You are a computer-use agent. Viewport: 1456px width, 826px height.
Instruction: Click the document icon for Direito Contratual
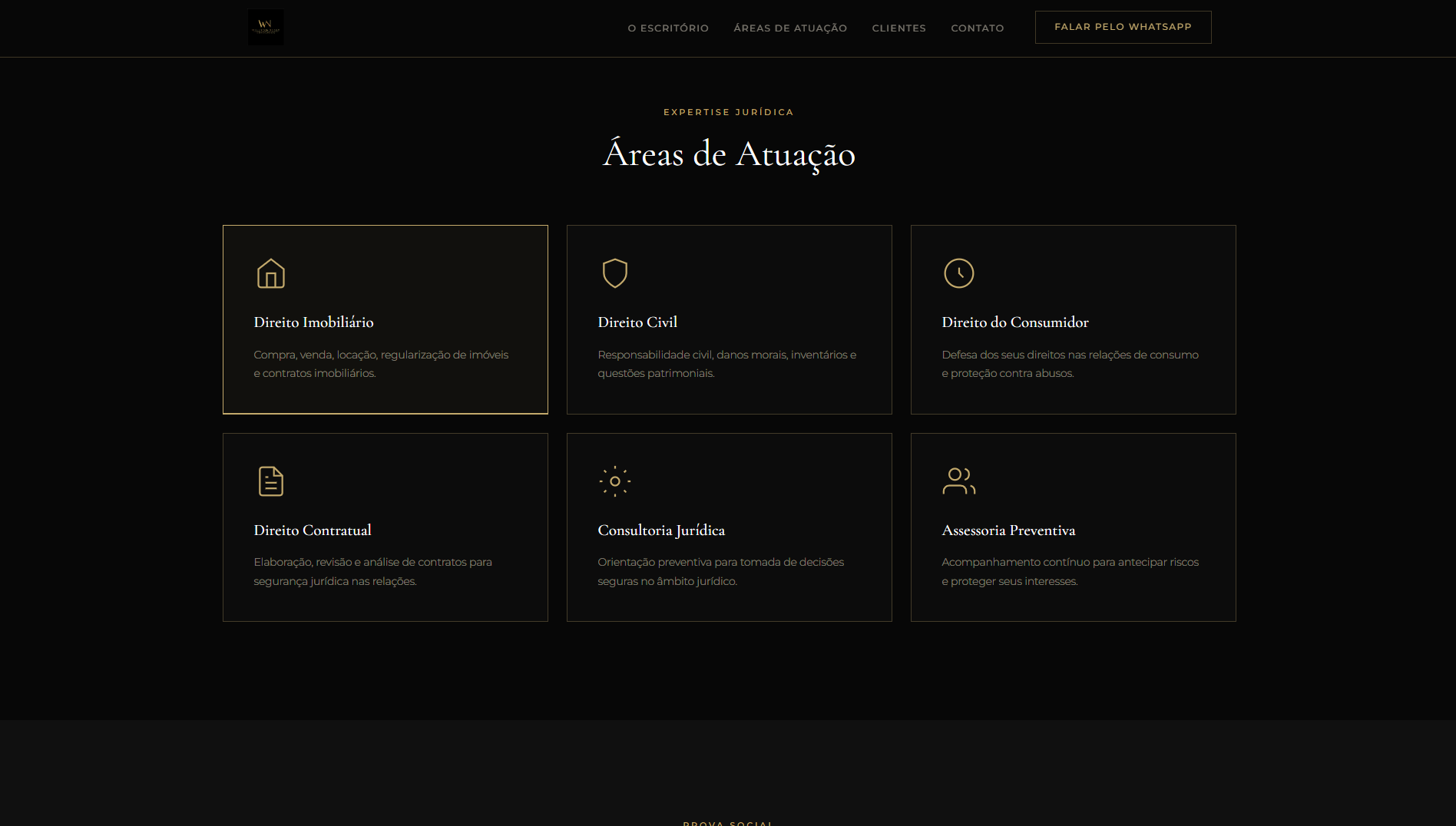tap(271, 481)
